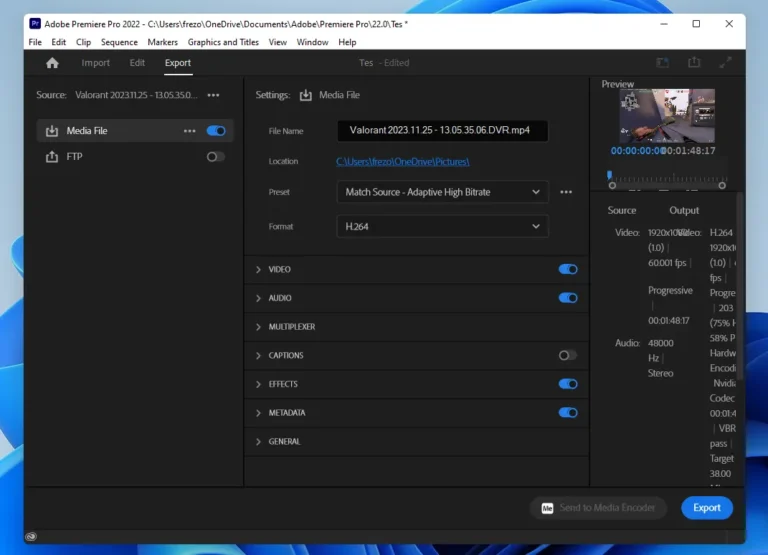The width and height of the screenshot is (768, 555).
Task: Enable the CAPTIONS section switch
Action: pyautogui.click(x=568, y=355)
